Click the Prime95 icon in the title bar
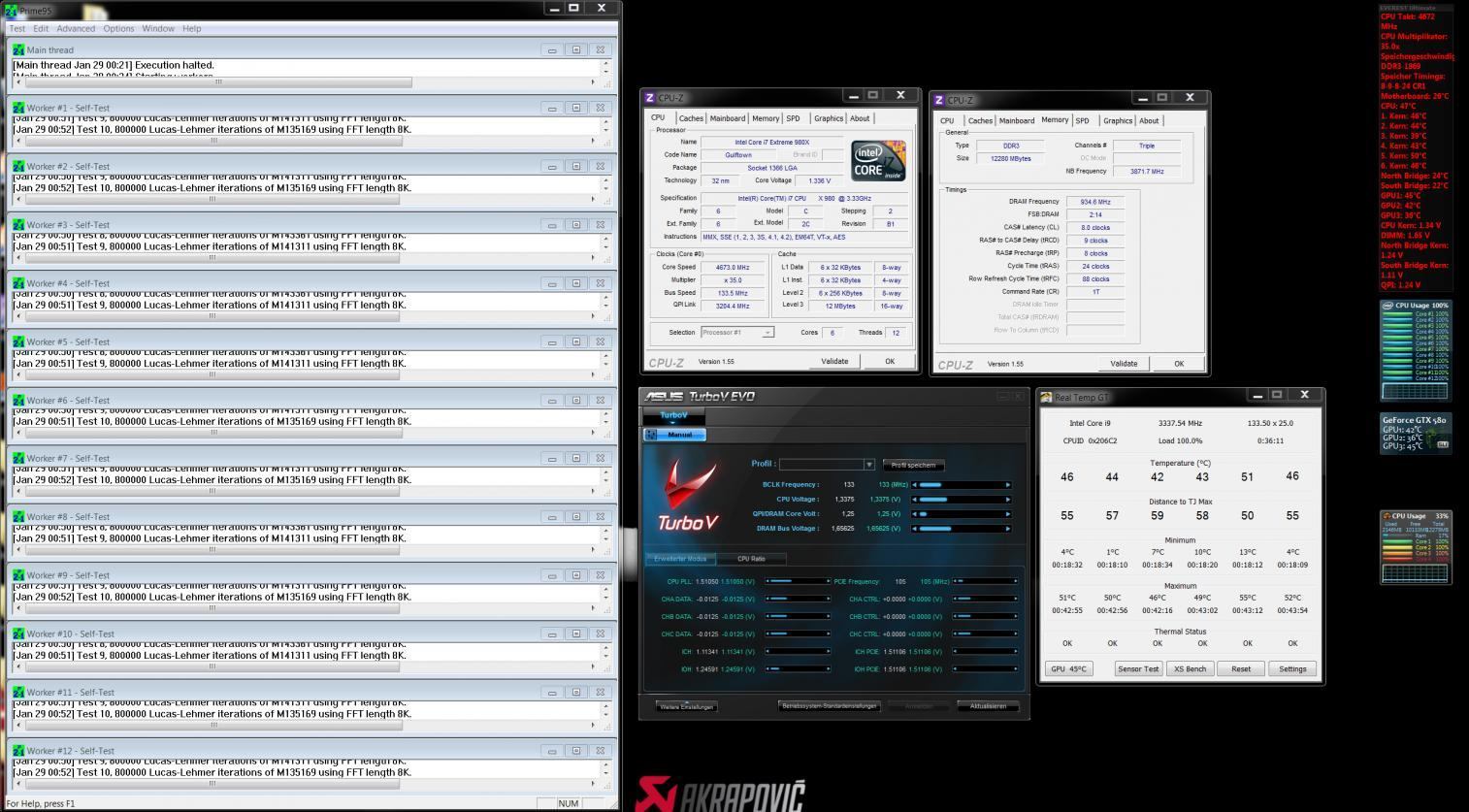This screenshot has width=1469, height=812. coord(13,10)
